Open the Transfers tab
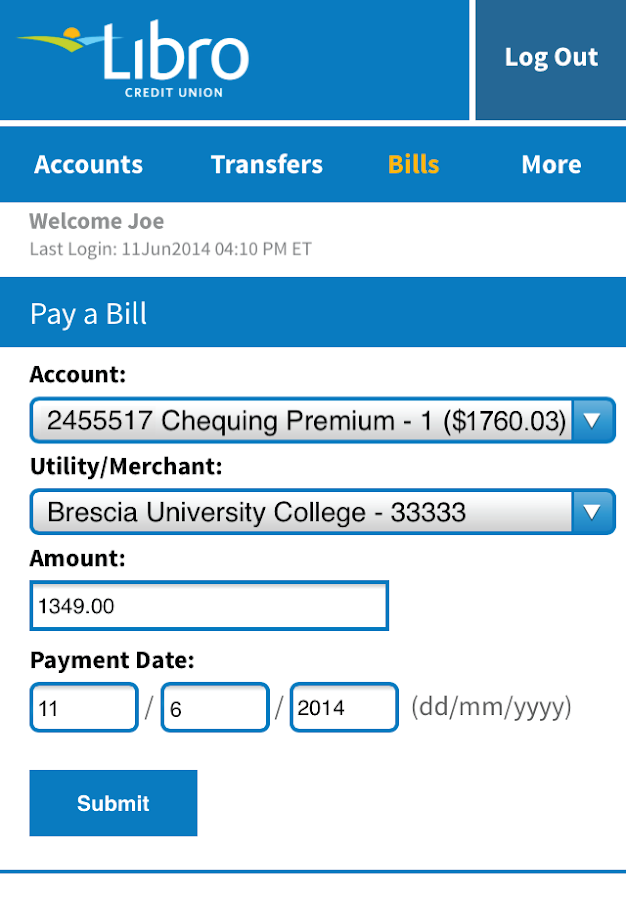 pos(267,165)
